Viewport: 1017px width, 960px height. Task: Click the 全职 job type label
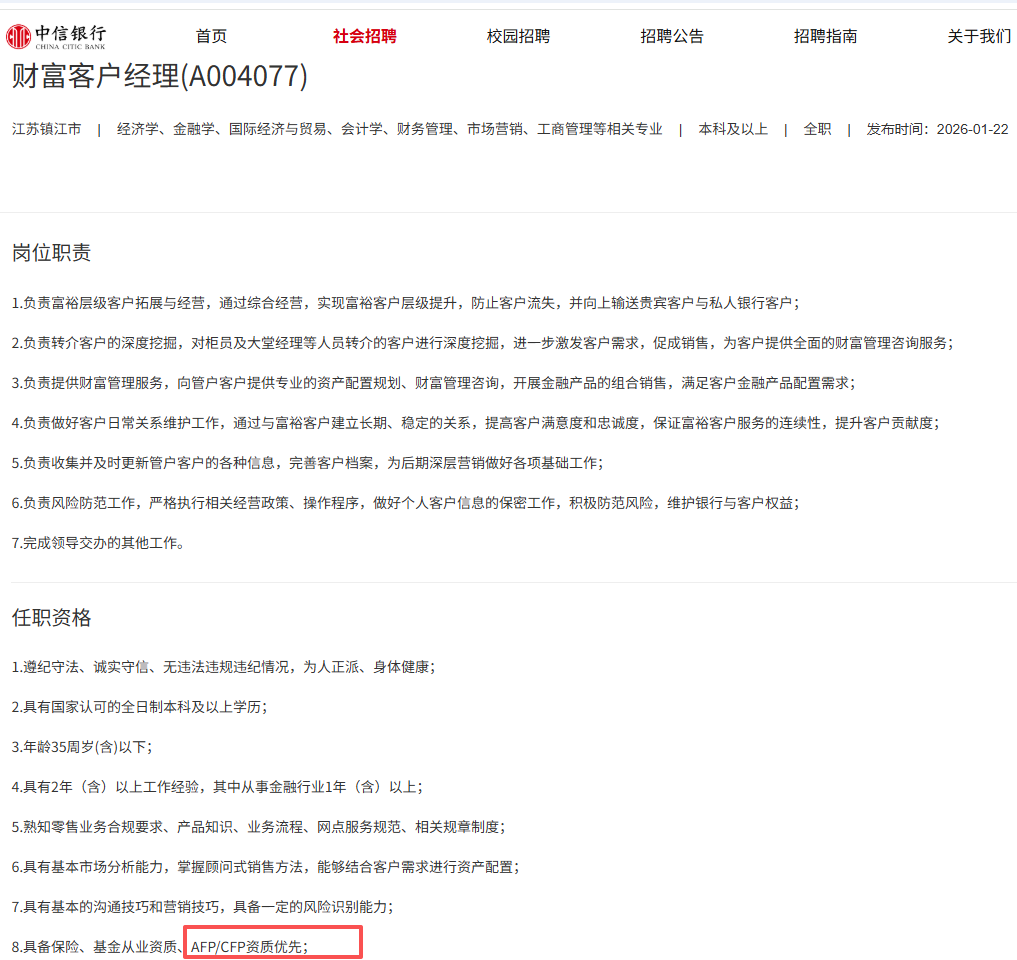[x=817, y=129]
